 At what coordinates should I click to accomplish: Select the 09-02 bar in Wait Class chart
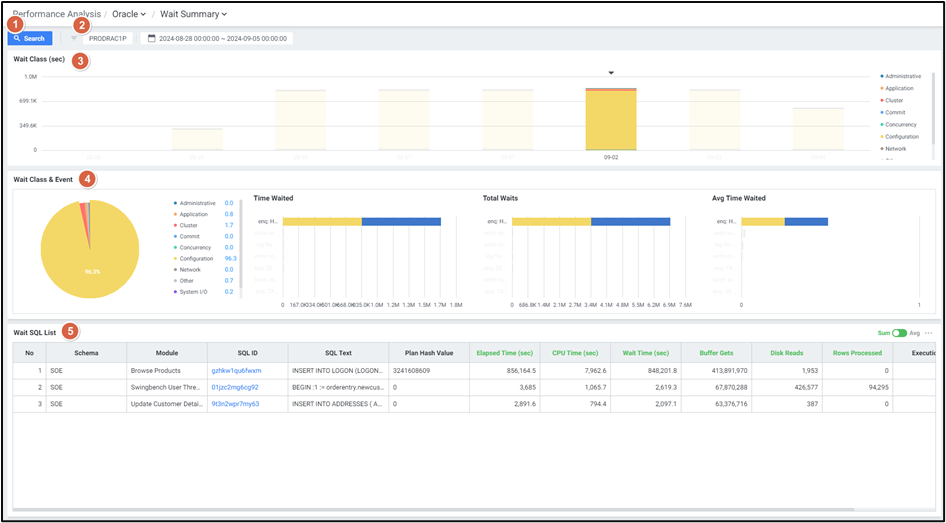tap(611, 119)
